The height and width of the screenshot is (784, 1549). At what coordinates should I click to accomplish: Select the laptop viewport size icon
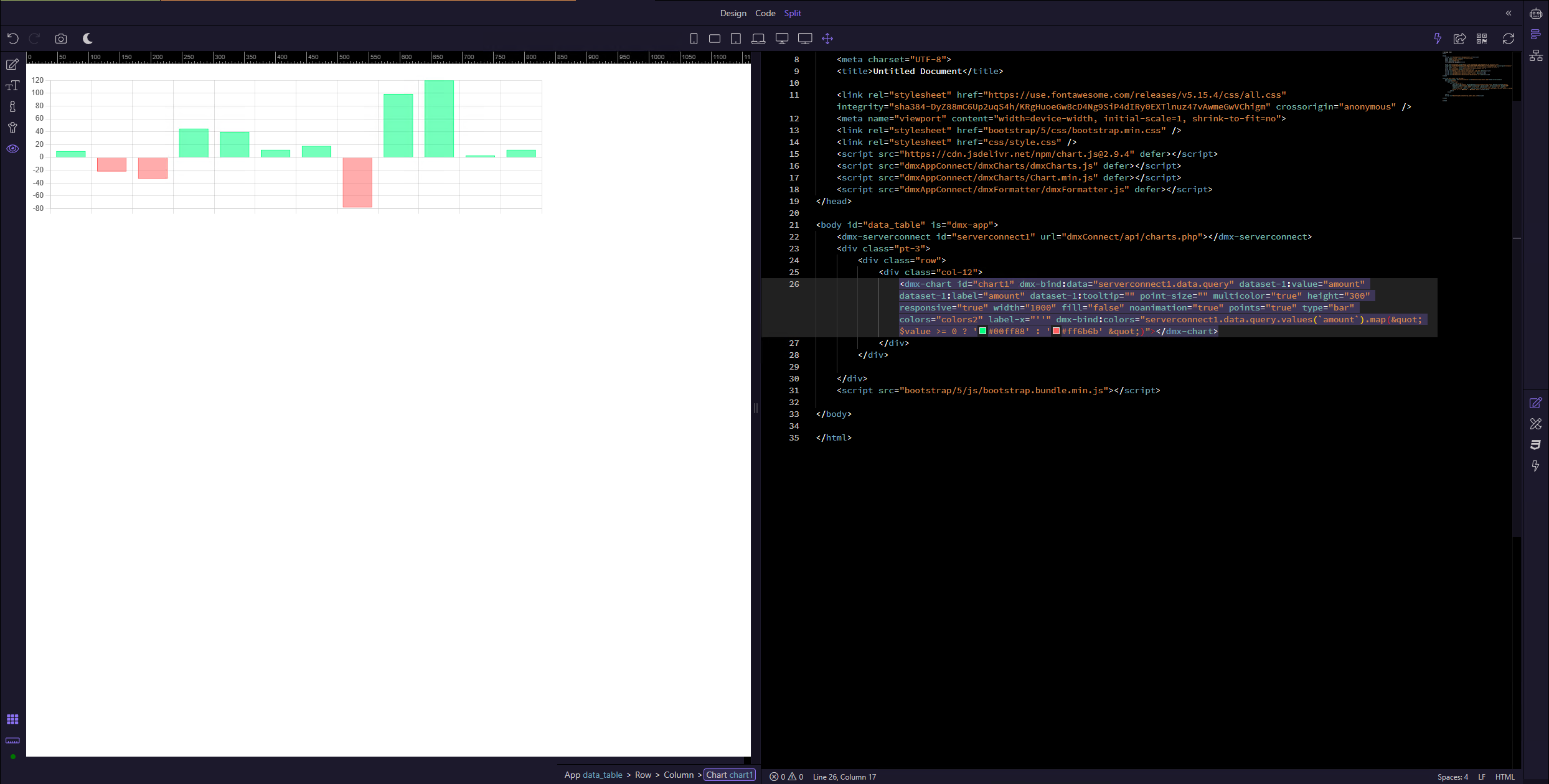pyautogui.click(x=758, y=39)
